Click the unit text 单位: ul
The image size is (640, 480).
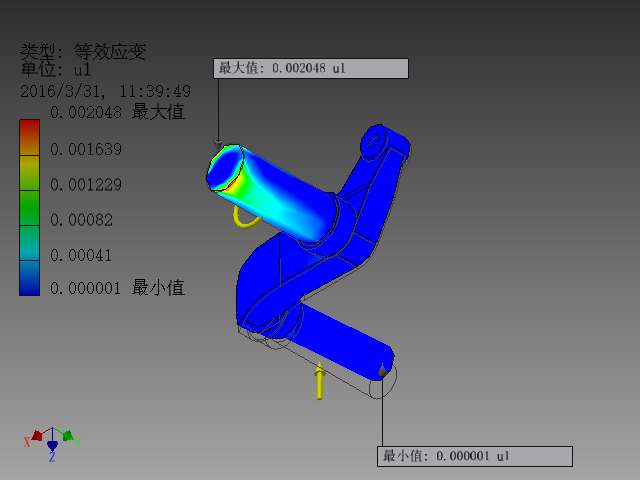point(56,69)
